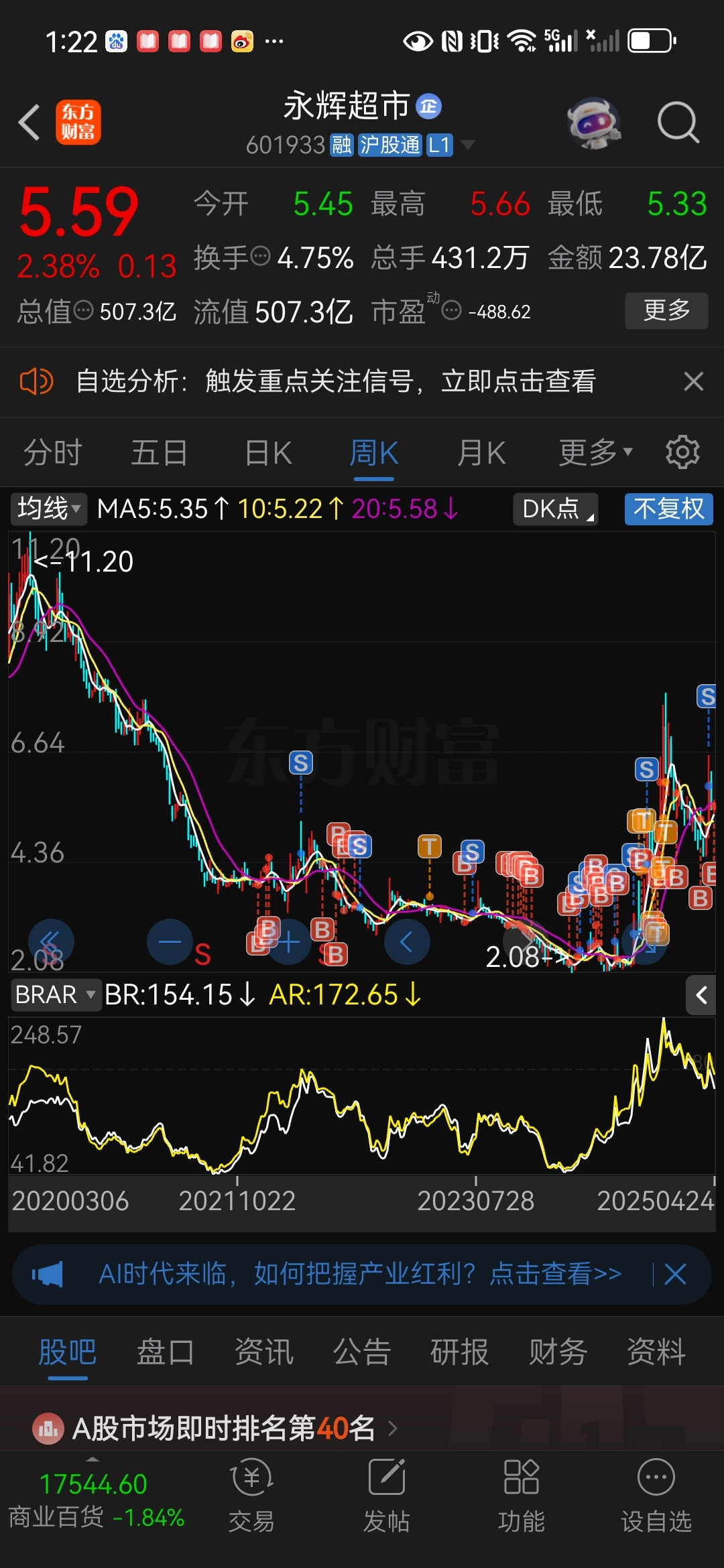This screenshot has height=1568, width=724.
Task: Tap the 市盈 info icon
Action: [452, 310]
